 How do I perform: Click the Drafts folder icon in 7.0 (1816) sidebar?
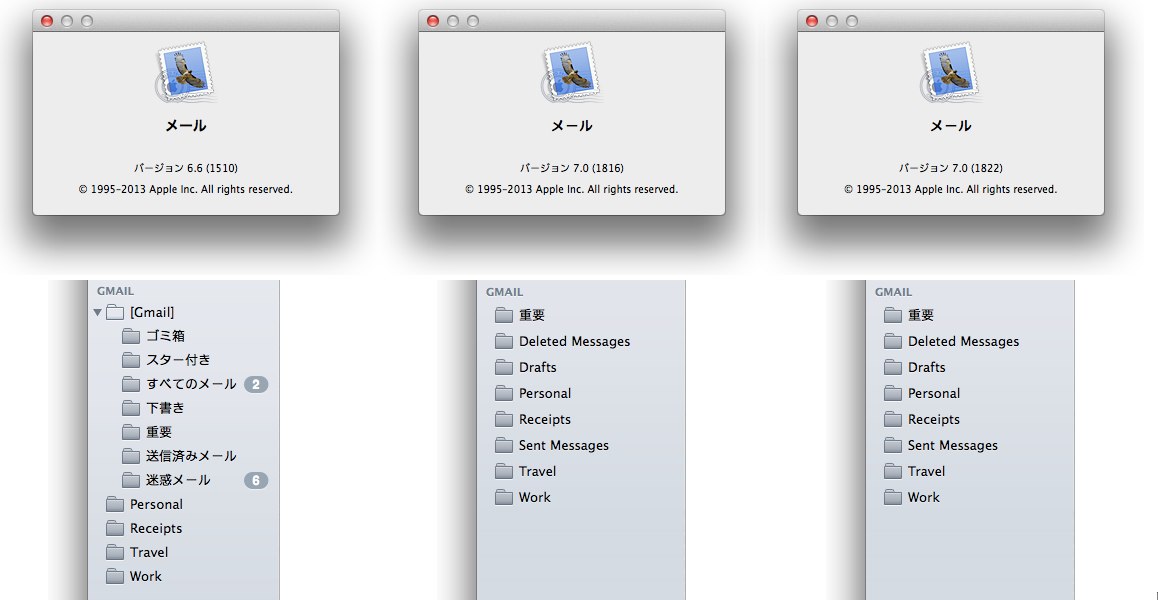click(504, 367)
